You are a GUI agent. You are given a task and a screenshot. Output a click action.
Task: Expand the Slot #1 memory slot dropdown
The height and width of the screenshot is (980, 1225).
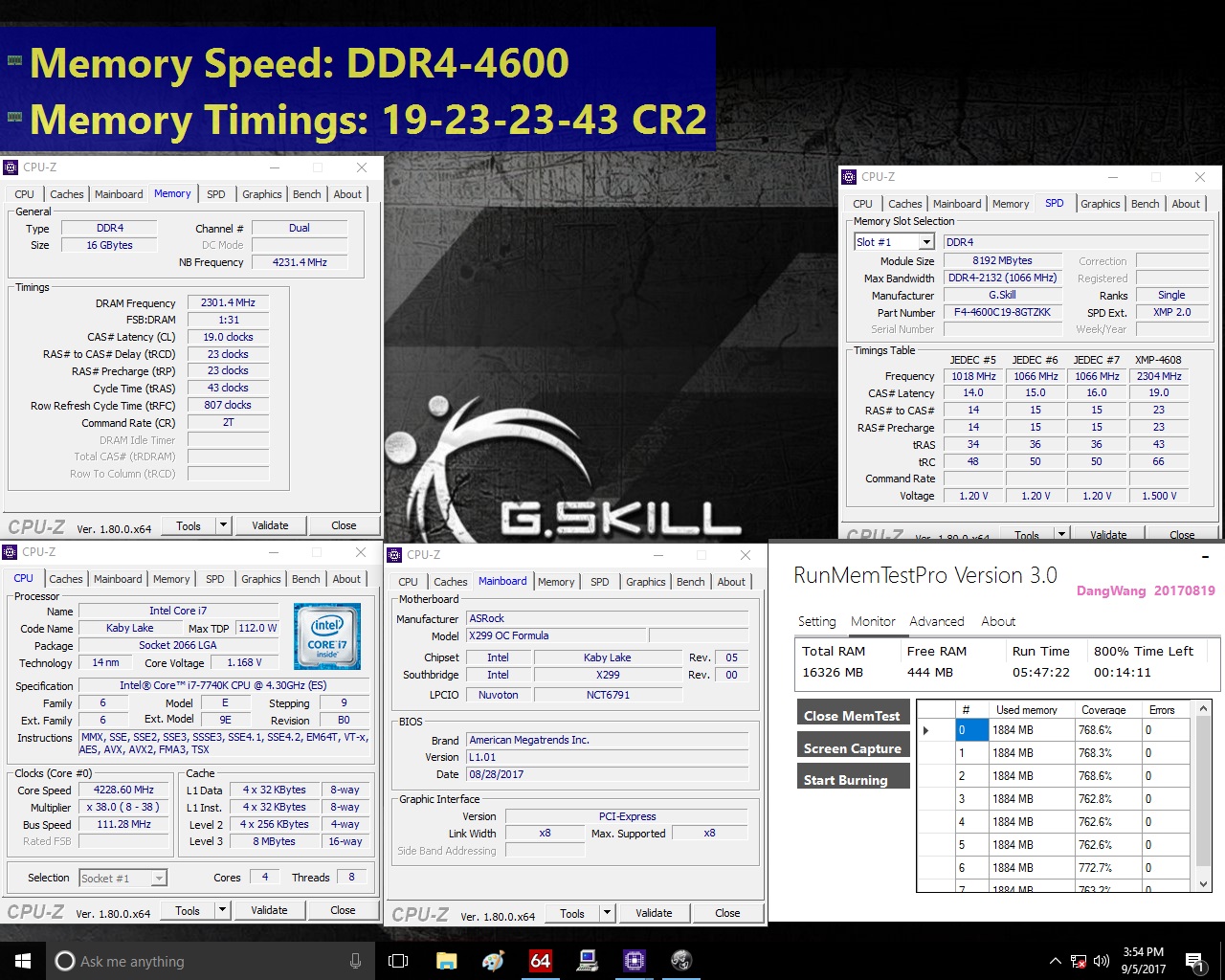[x=925, y=242]
